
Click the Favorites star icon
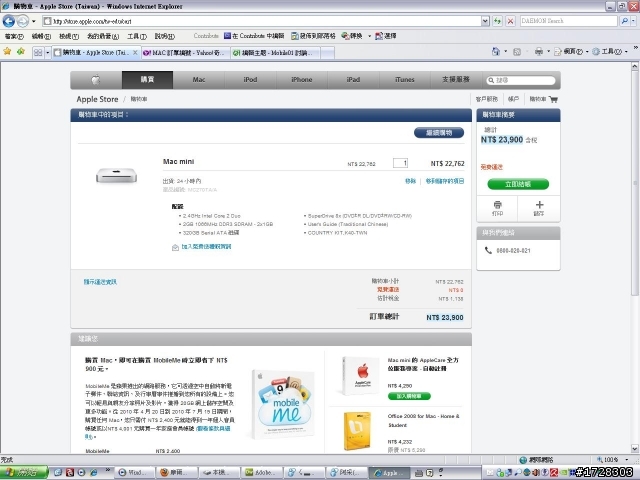coord(7,51)
